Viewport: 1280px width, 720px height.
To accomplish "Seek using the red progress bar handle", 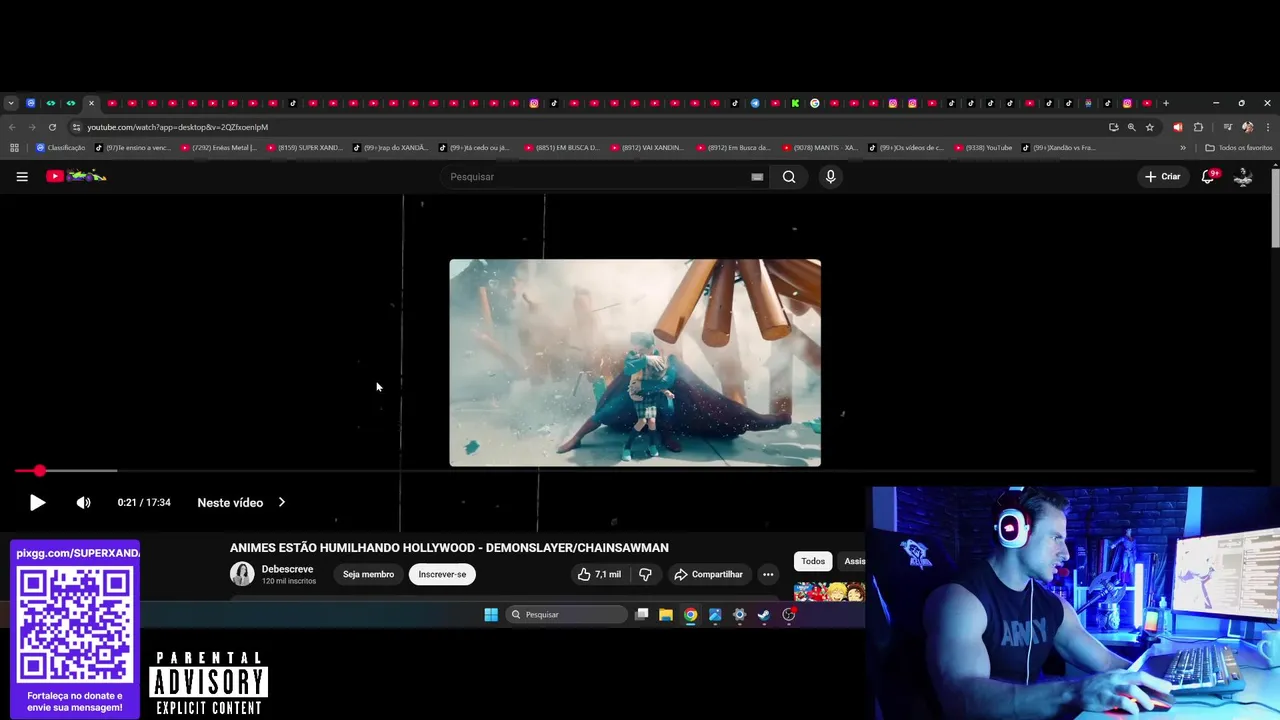I will point(39,470).
